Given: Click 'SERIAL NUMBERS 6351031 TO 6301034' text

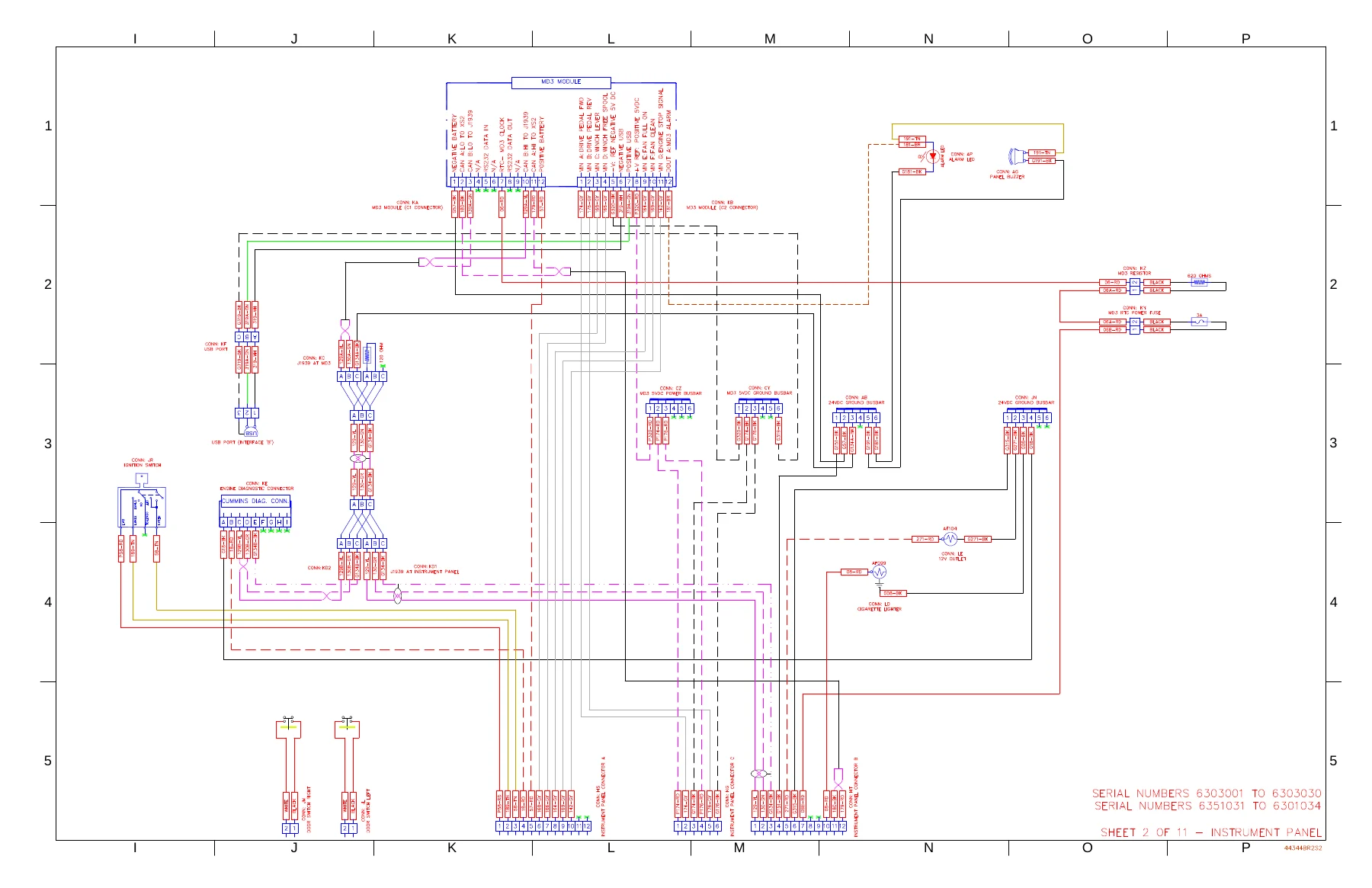Looking at the screenshot, I should (1207, 806).
